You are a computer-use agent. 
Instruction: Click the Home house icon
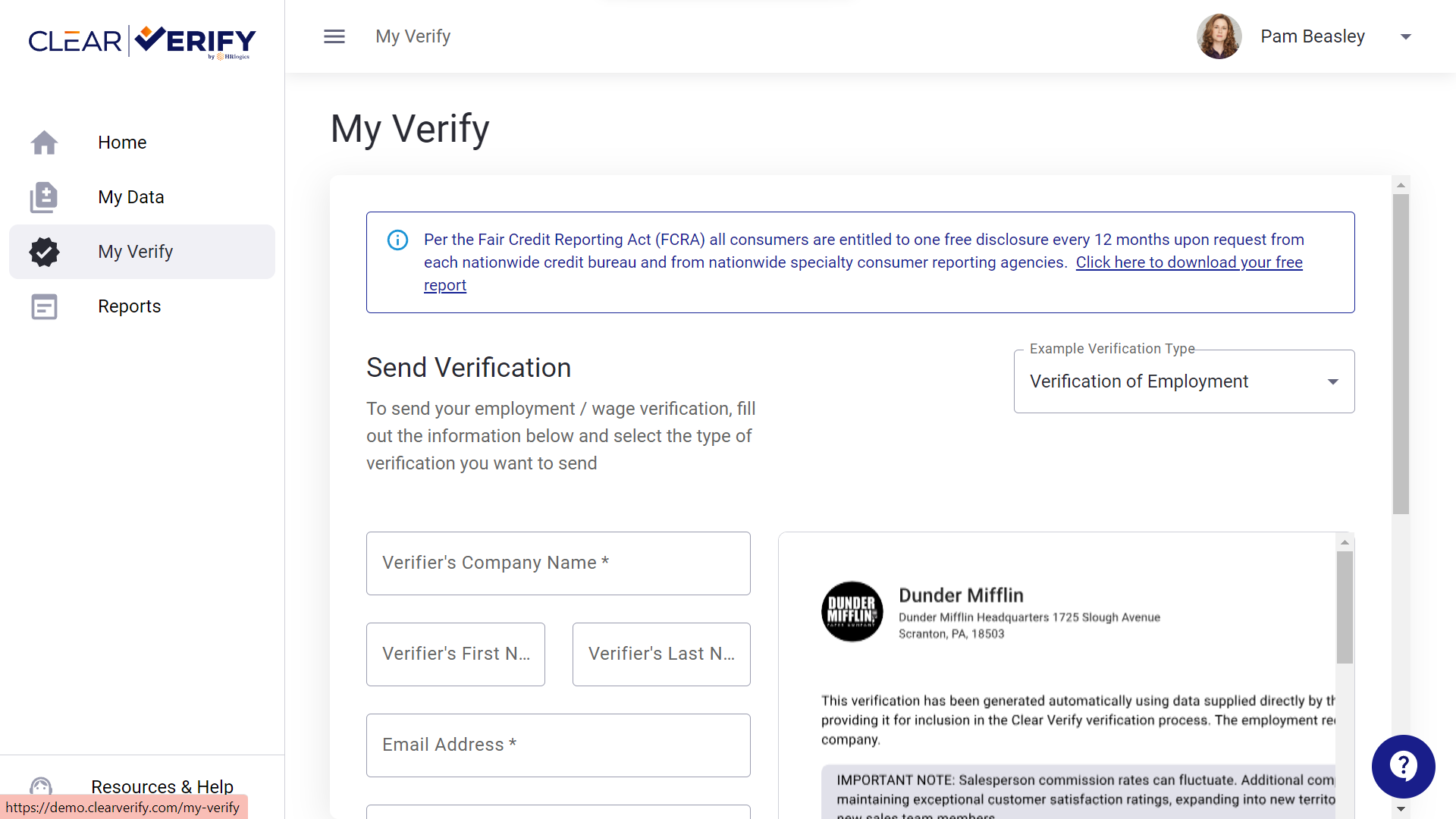click(x=44, y=143)
